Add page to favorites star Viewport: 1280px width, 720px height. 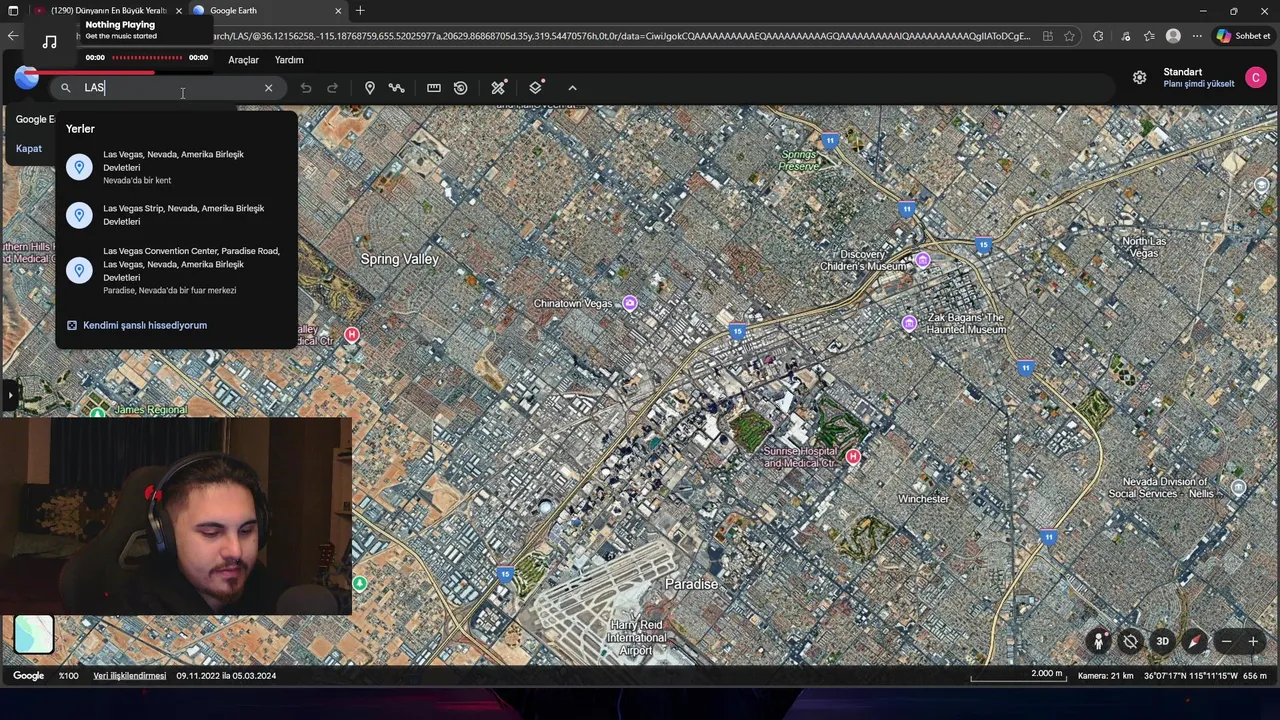(1069, 36)
